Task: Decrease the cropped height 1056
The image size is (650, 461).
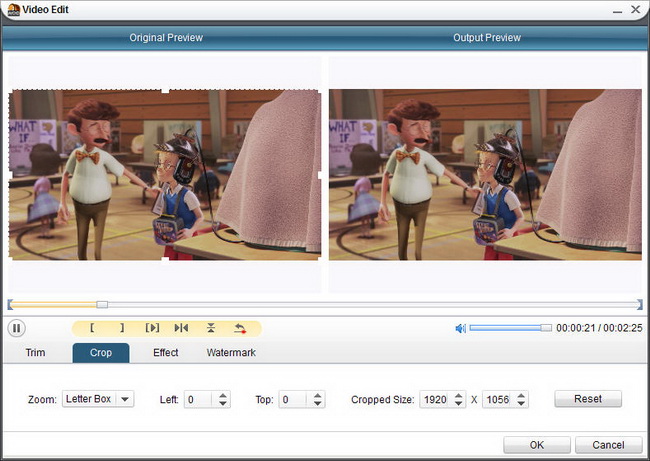Action: pyautogui.click(x=521, y=403)
